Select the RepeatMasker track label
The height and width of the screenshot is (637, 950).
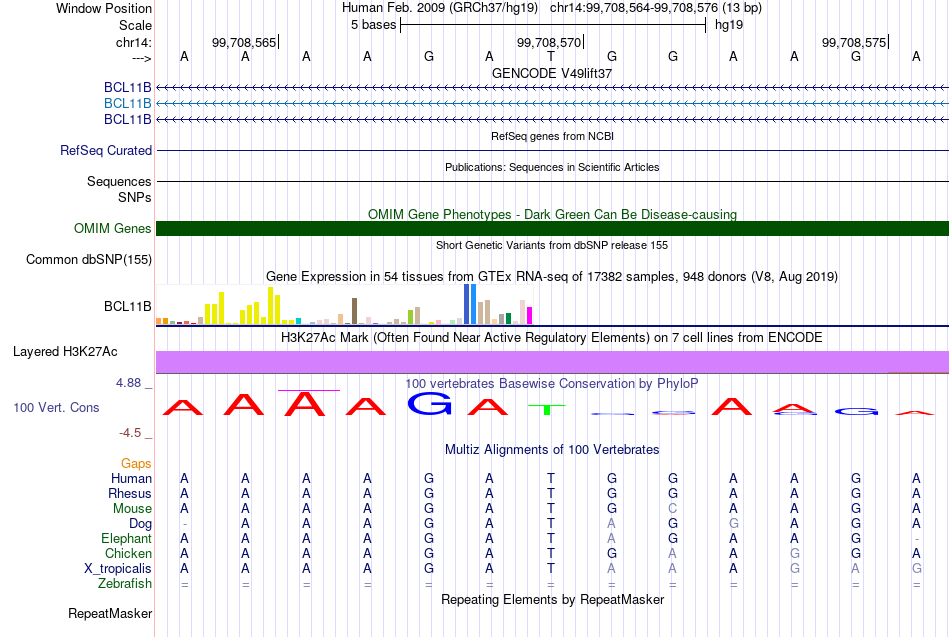point(110,613)
